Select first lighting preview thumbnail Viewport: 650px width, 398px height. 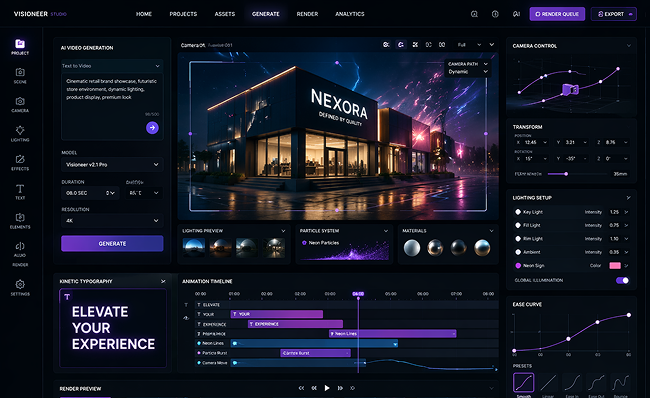click(x=194, y=247)
